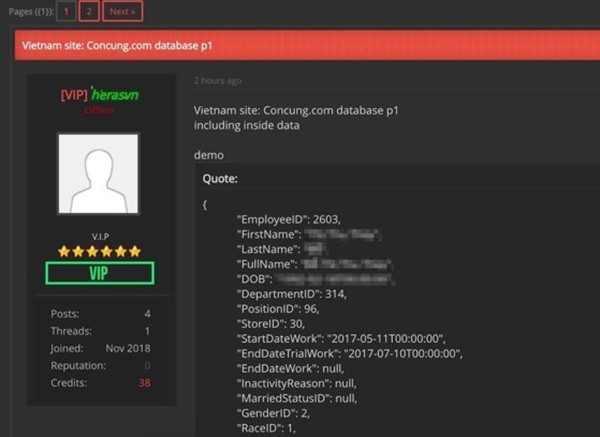Open the Next » page
Viewport: 600px width, 437px height.
coord(122,11)
